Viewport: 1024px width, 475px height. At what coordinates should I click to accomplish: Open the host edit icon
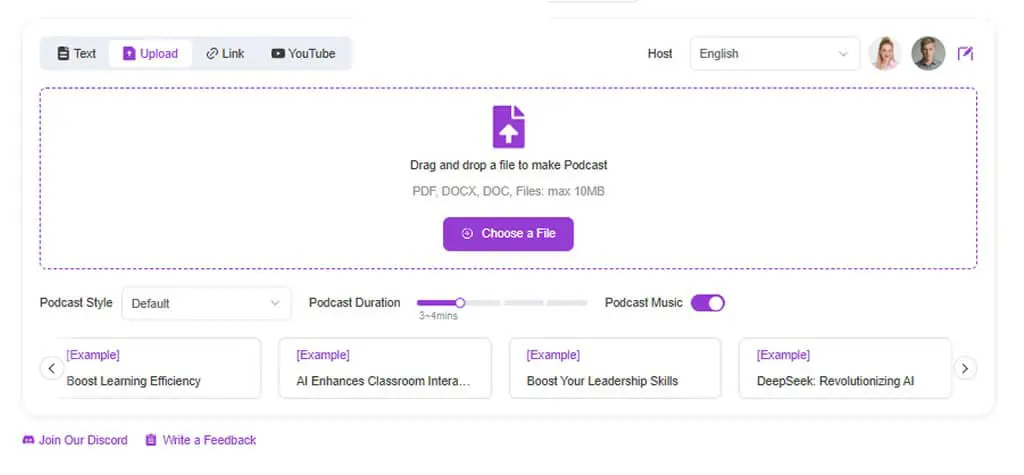[x=965, y=54]
